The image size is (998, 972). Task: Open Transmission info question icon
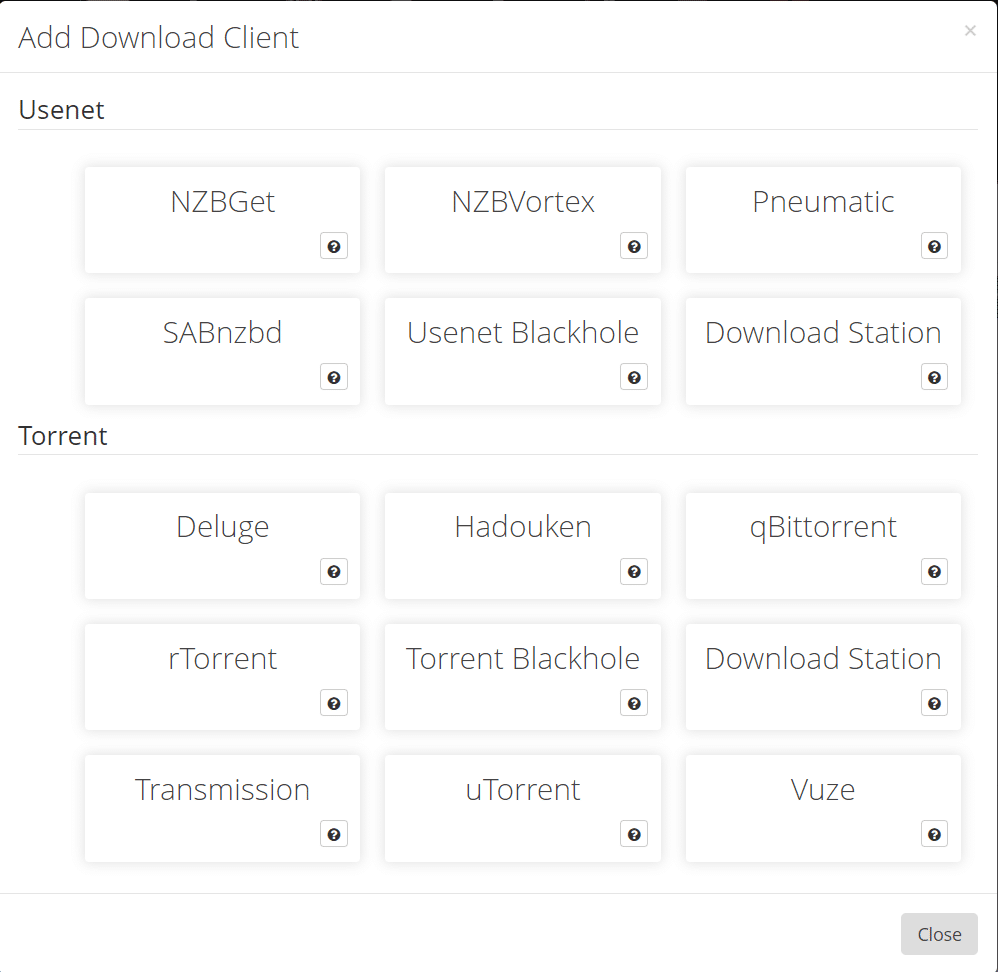(334, 835)
